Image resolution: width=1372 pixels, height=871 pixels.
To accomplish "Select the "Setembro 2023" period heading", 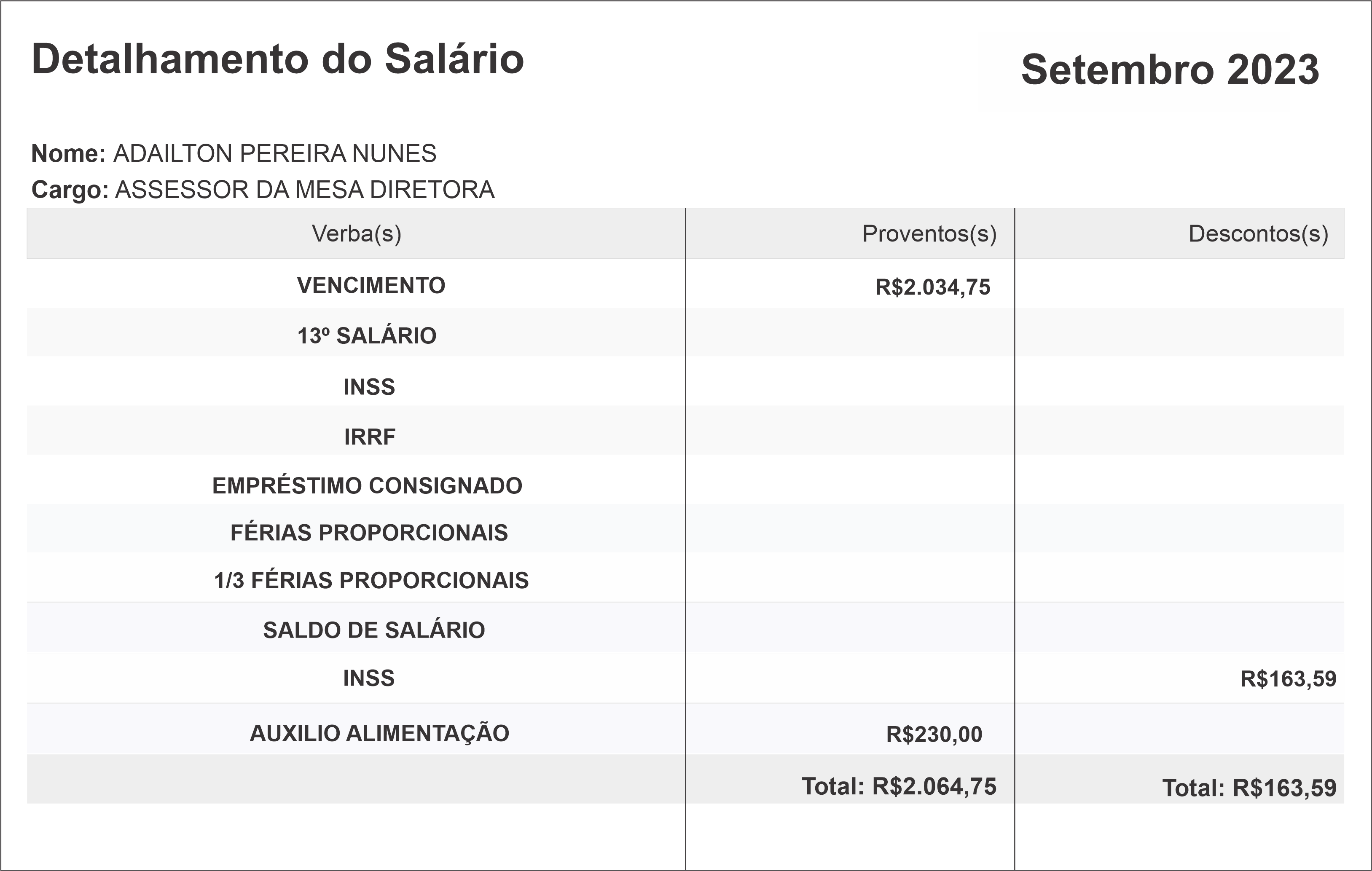I will 1170,70.
